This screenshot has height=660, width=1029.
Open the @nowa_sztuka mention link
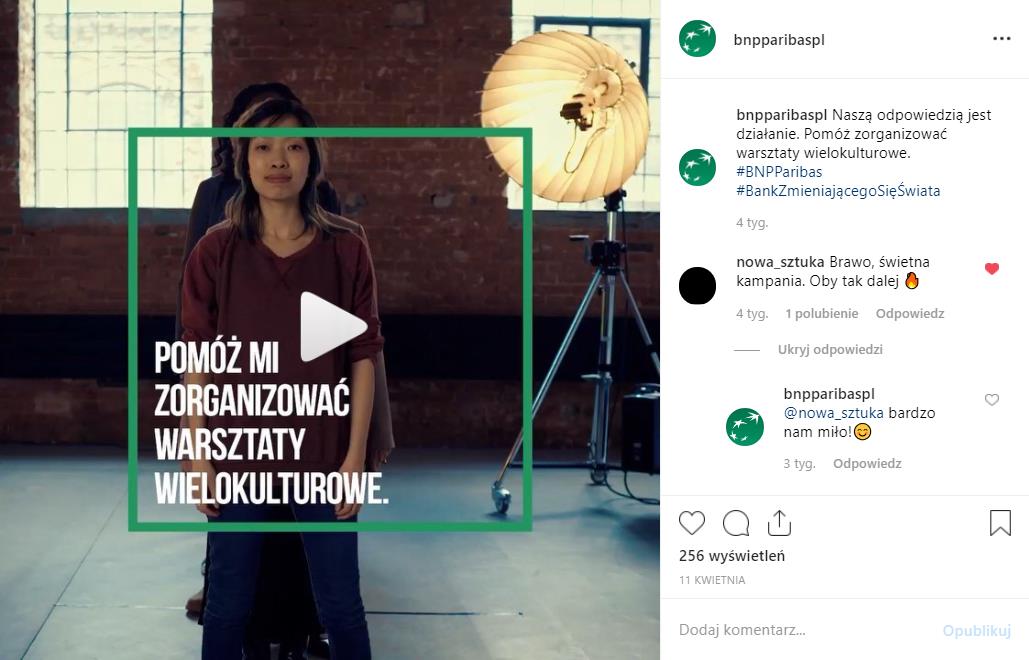(833, 413)
